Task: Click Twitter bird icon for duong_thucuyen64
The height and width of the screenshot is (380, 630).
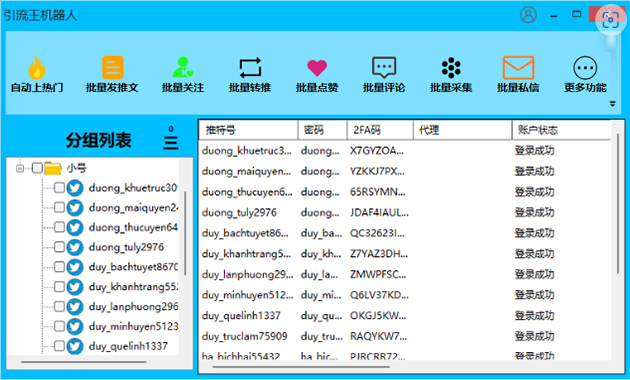Action: click(x=75, y=227)
